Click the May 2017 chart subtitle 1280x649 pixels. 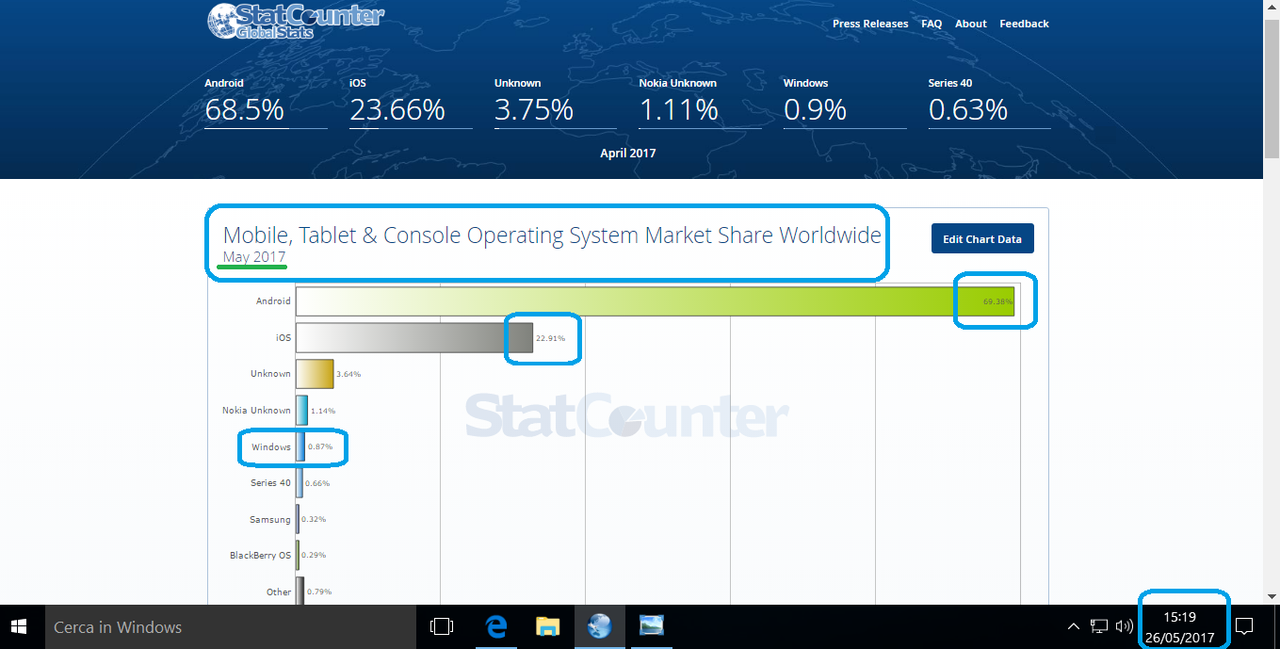[x=254, y=257]
